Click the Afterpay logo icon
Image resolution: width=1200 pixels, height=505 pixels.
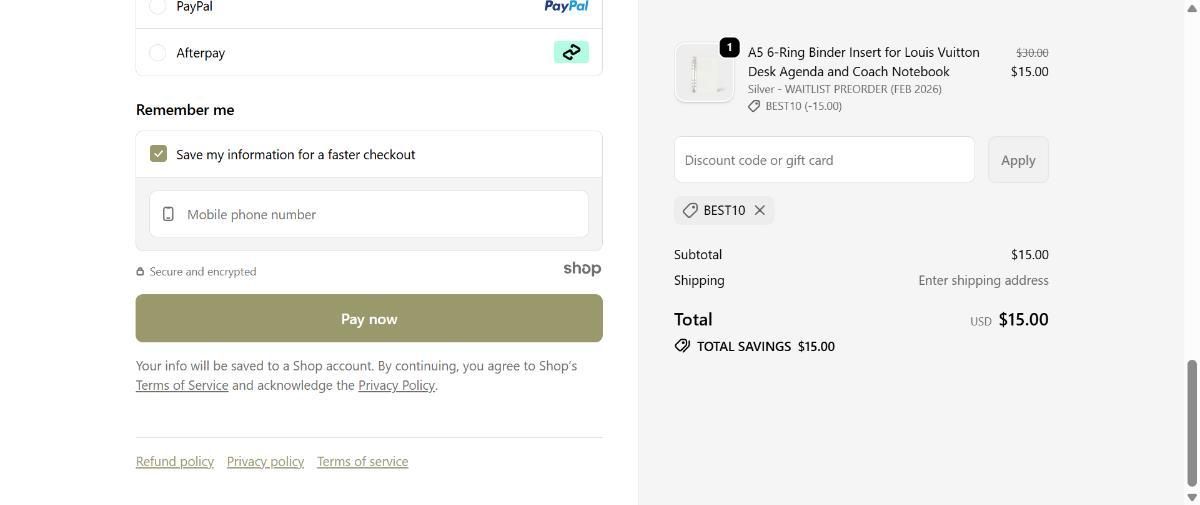pos(571,52)
